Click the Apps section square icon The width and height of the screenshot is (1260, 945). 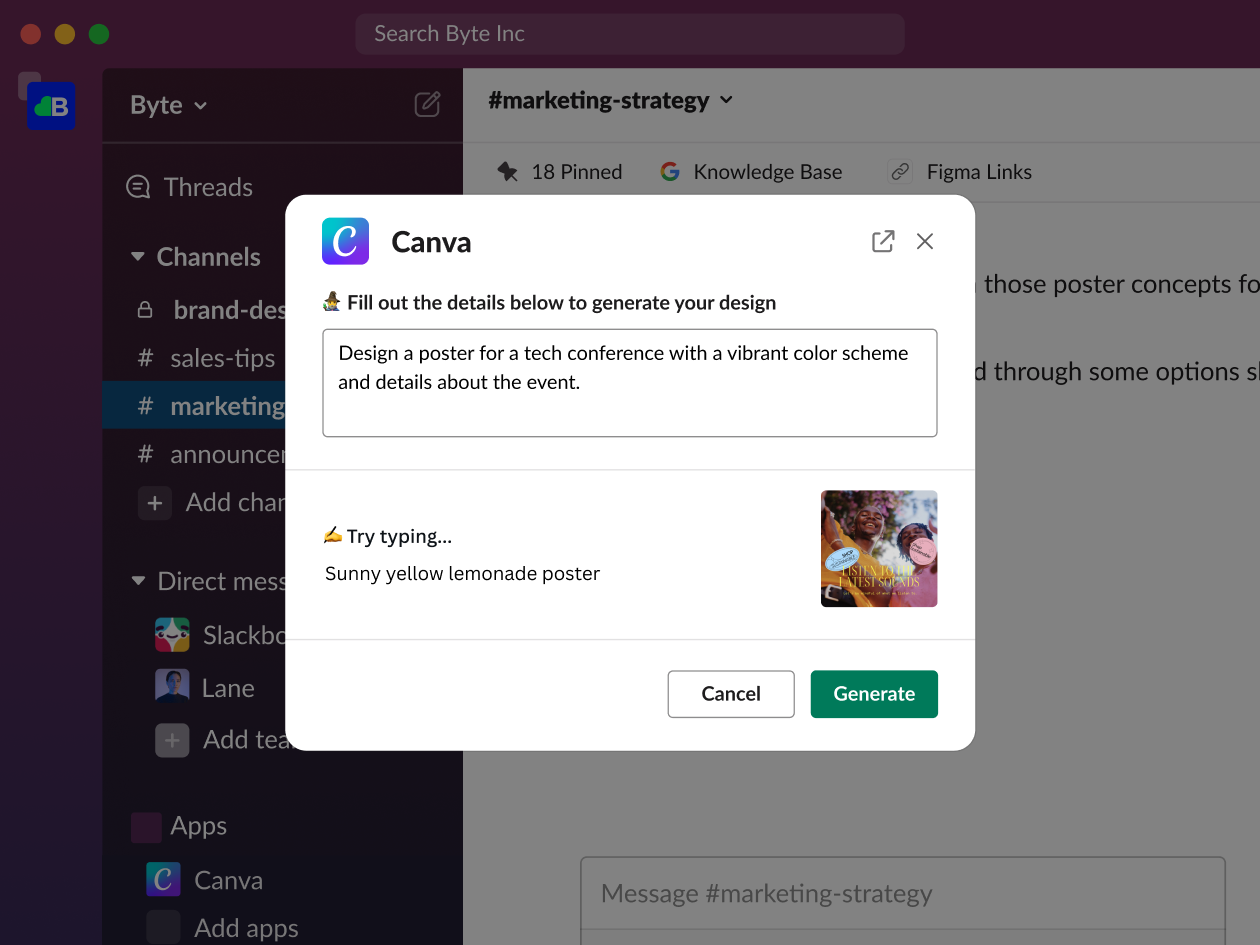pyautogui.click(x=147, y=827)
